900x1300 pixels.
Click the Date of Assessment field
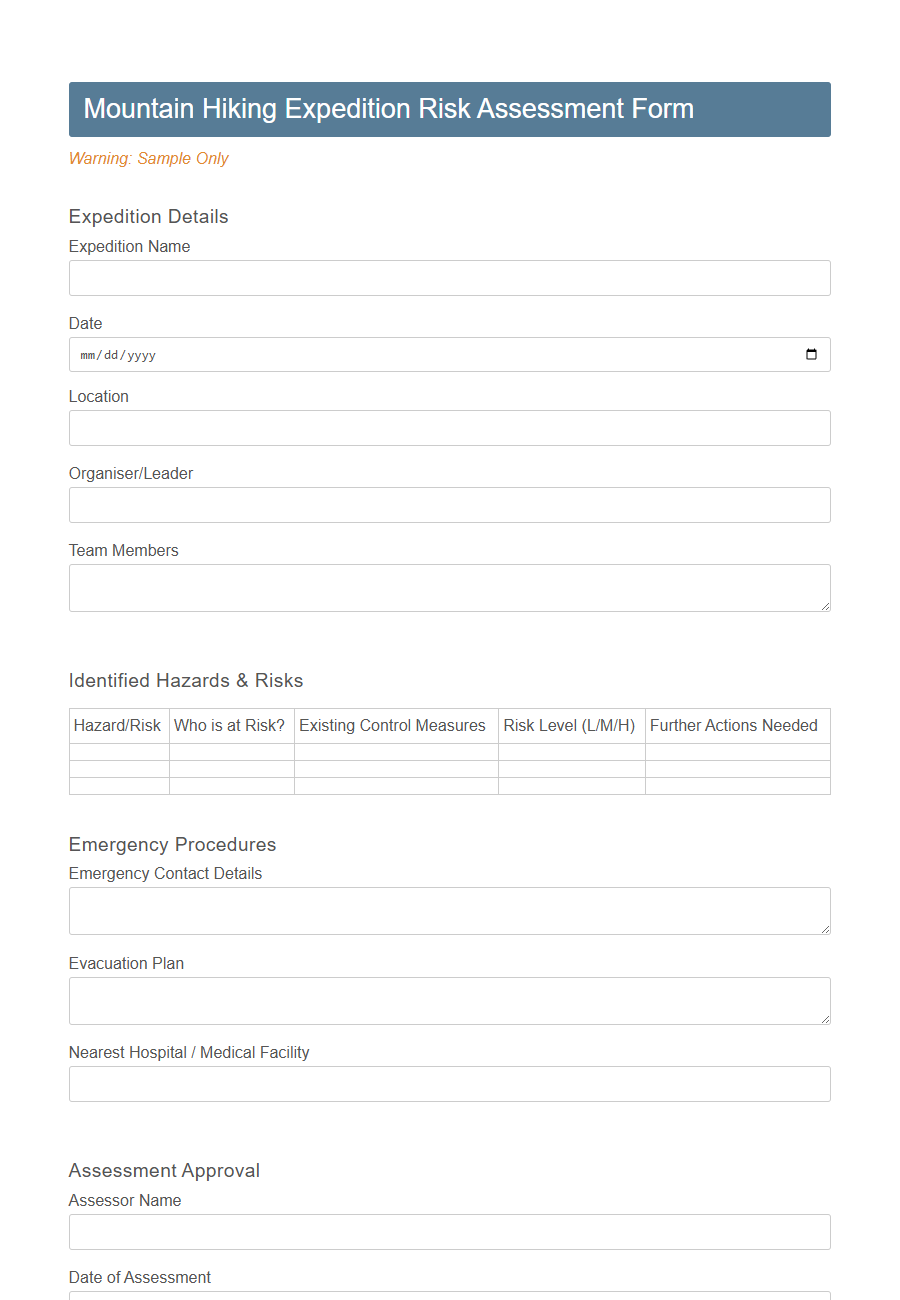(x=448, y=1296)
